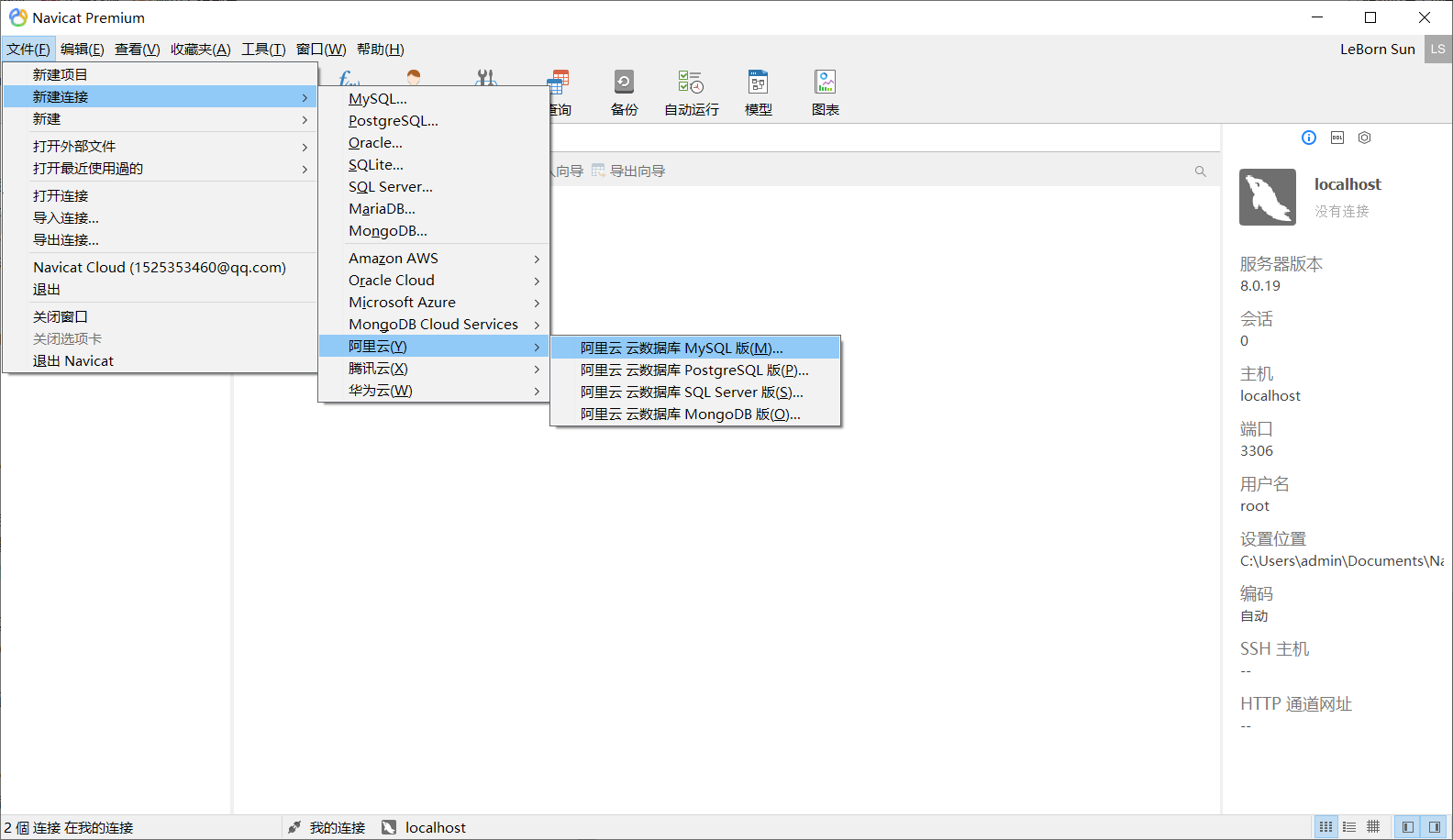Open the Edit menu
Viewport: 1453px width, 840px height.
coord(83,50)
